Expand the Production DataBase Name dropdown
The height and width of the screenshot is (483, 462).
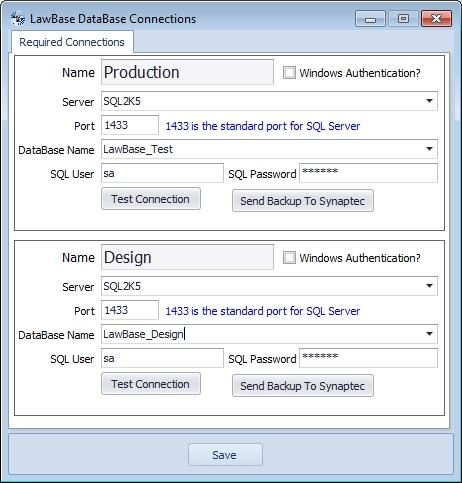click(429, 149)
